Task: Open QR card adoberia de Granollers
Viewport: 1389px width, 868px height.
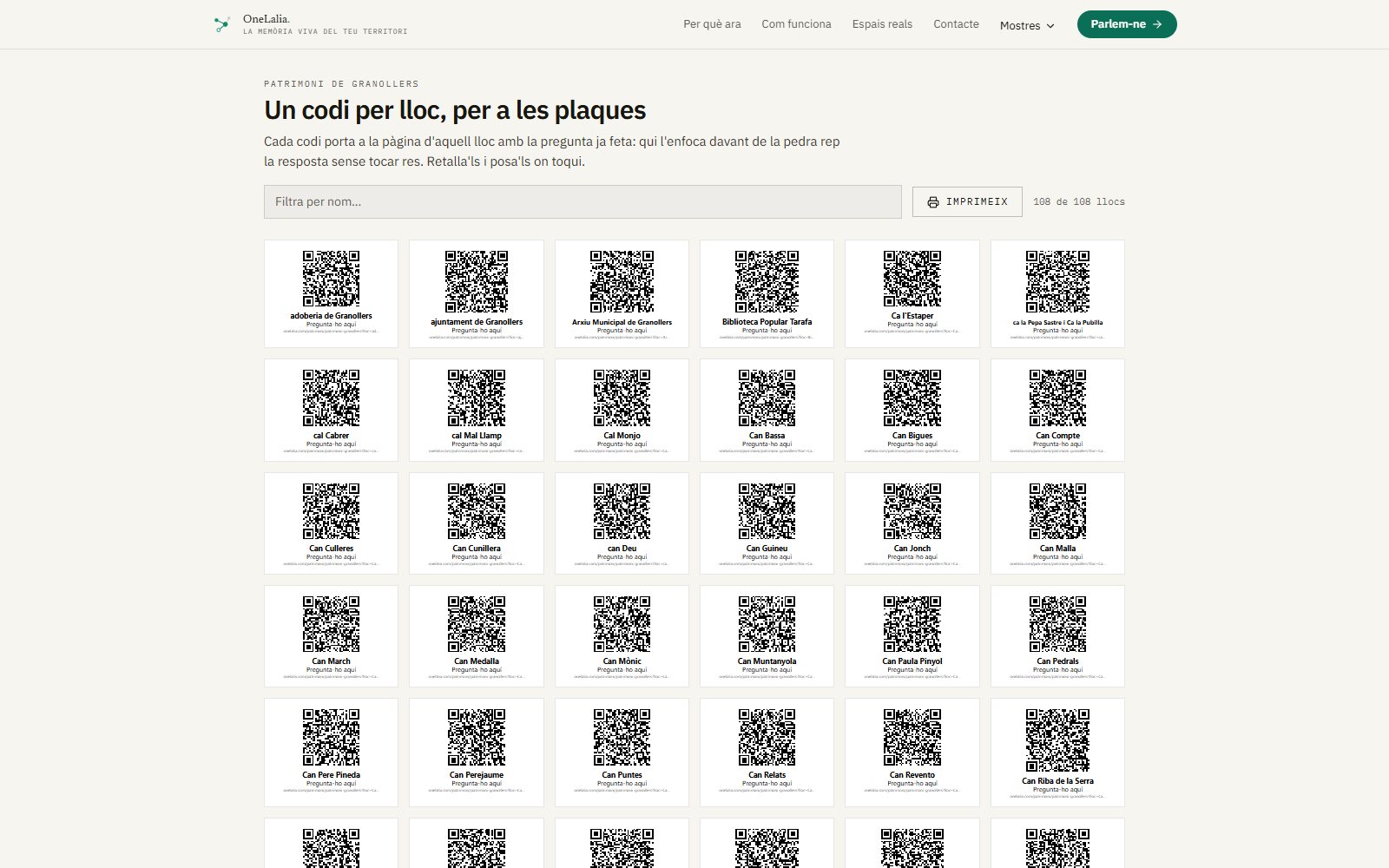Action: click(331, 293)
